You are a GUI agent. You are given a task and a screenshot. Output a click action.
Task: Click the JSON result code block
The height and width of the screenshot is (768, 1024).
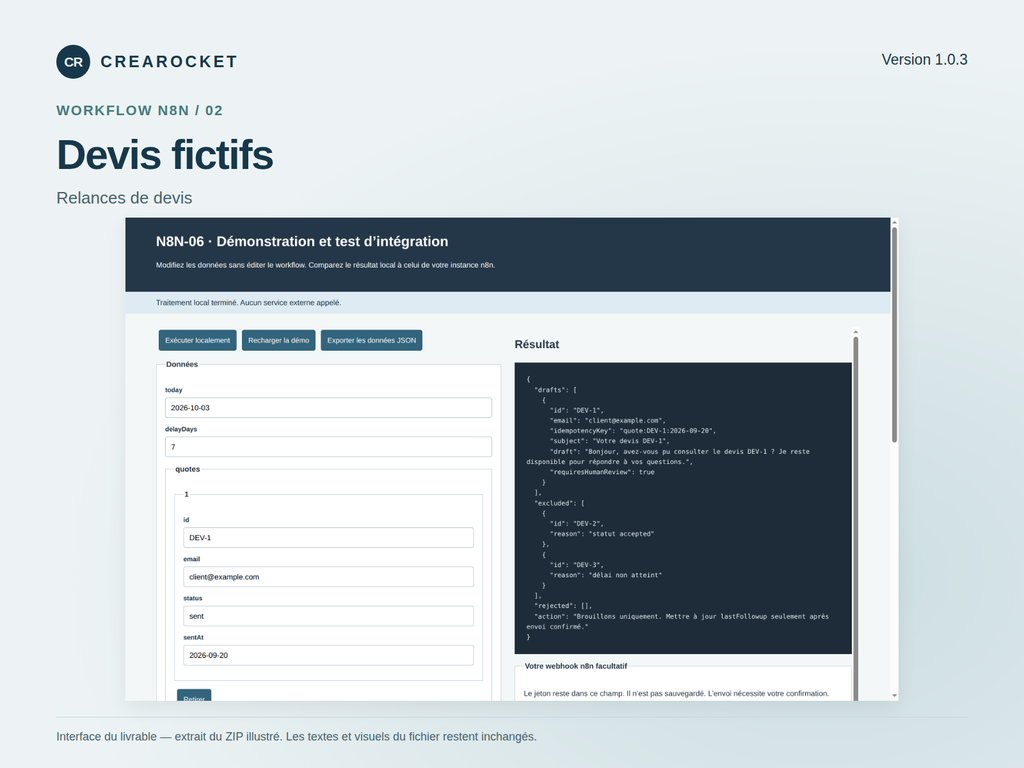tap(683, 508)
